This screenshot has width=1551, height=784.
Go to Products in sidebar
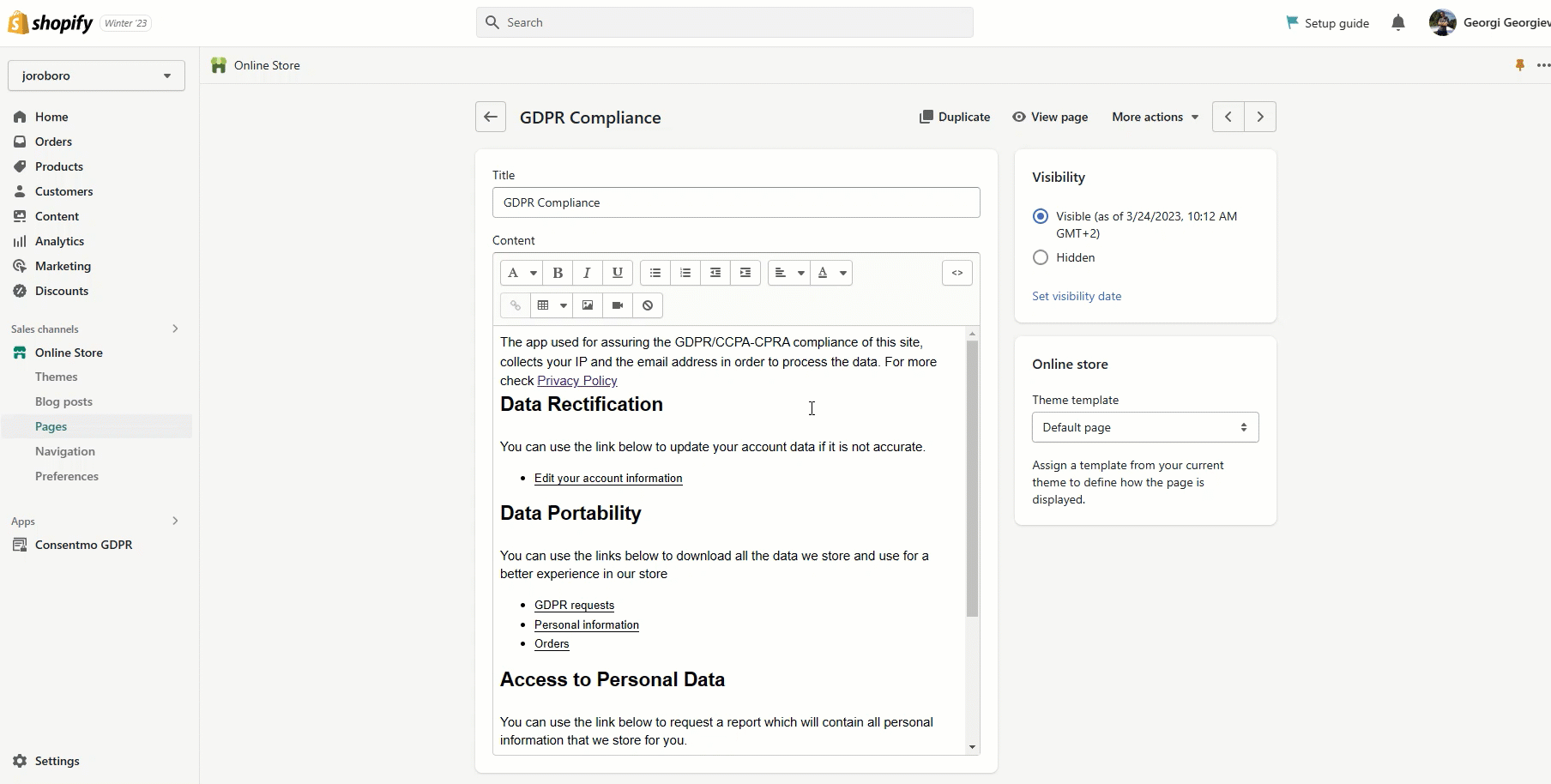coord(59,166)
